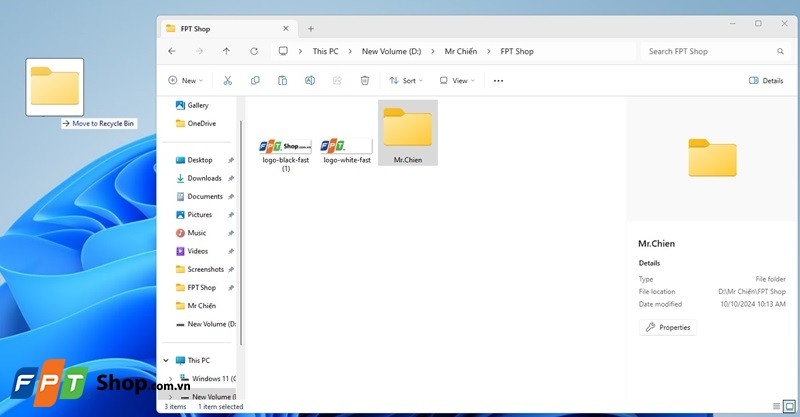Expand chevron after New Volume (D:) breadcrumb

tap(433, 51)
